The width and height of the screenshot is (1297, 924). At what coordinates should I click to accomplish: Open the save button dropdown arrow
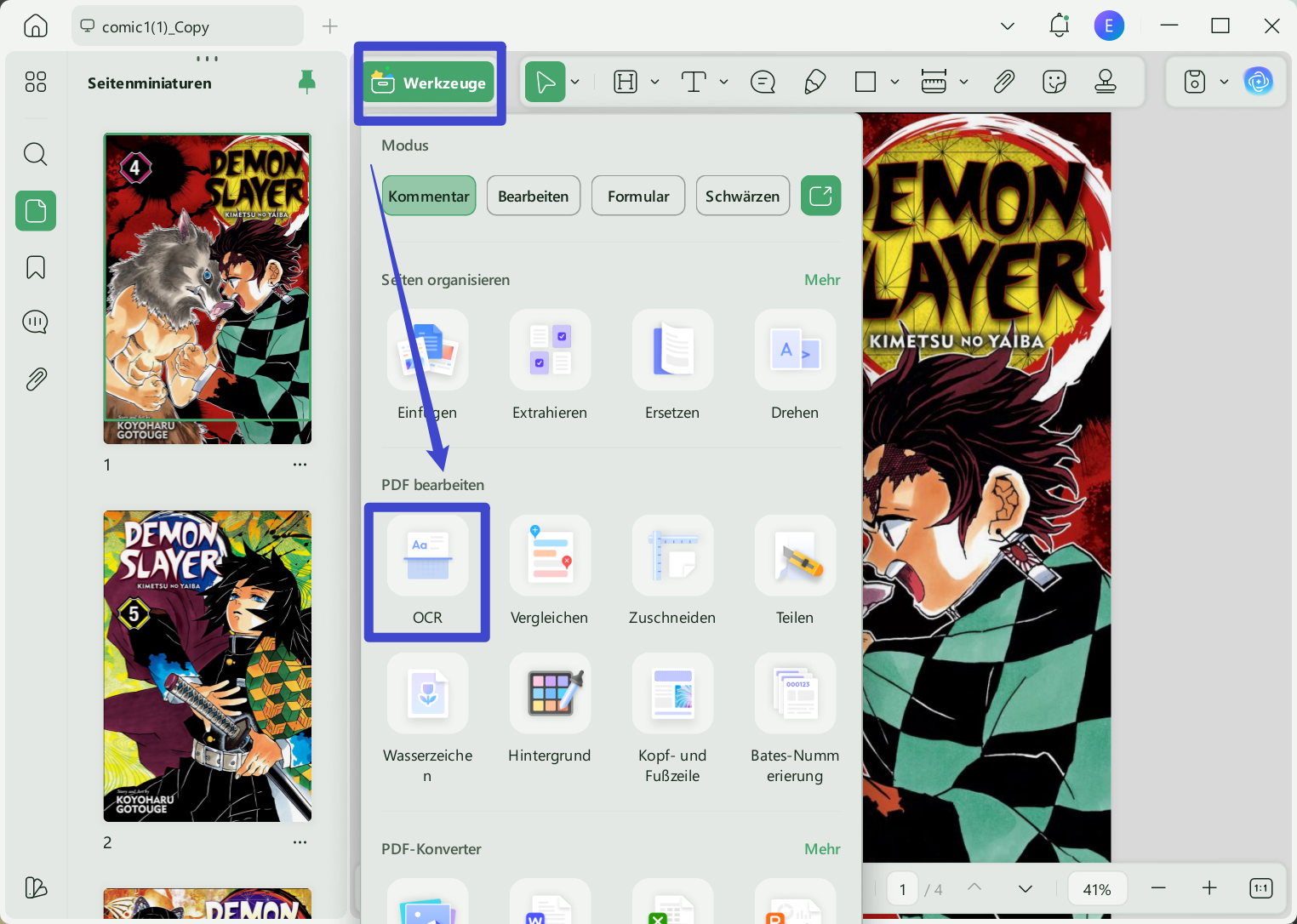click(x=1225, y=82)
